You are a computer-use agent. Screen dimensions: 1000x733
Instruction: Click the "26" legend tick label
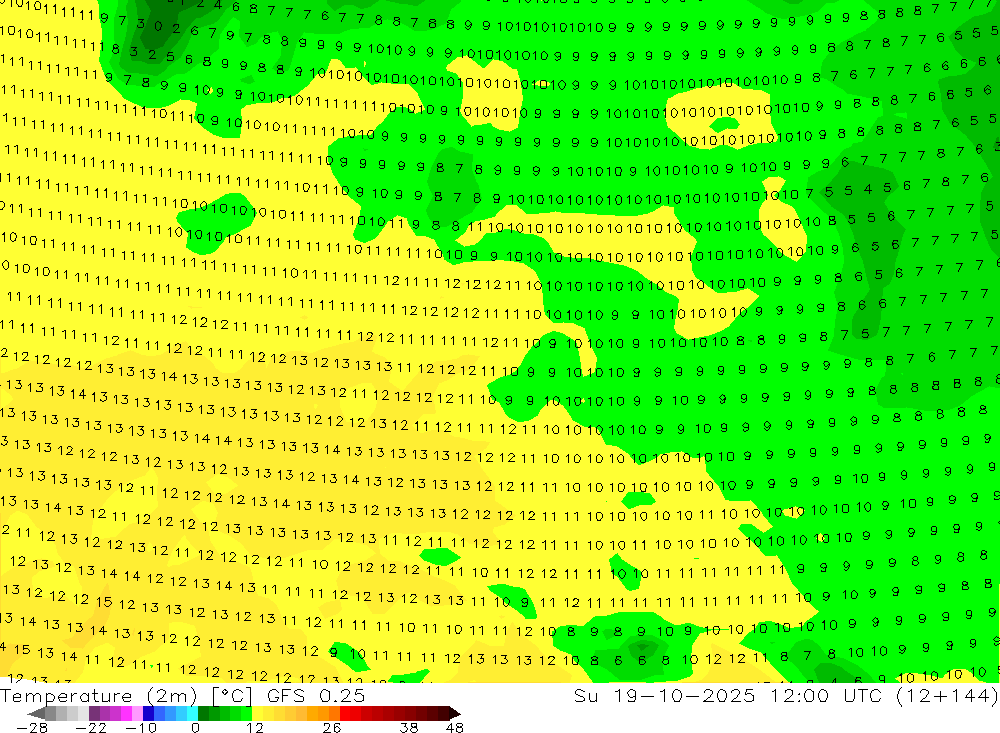332,728
